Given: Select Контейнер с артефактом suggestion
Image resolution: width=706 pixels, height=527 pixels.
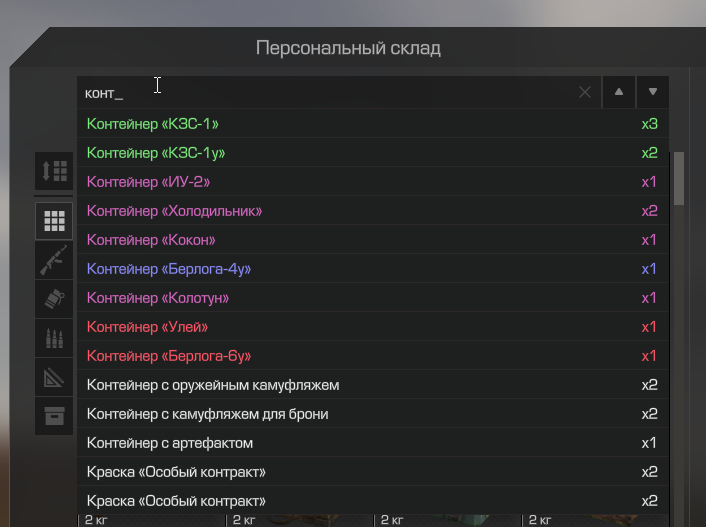Looking at the screenshot, I should click(x=373, y=443).
